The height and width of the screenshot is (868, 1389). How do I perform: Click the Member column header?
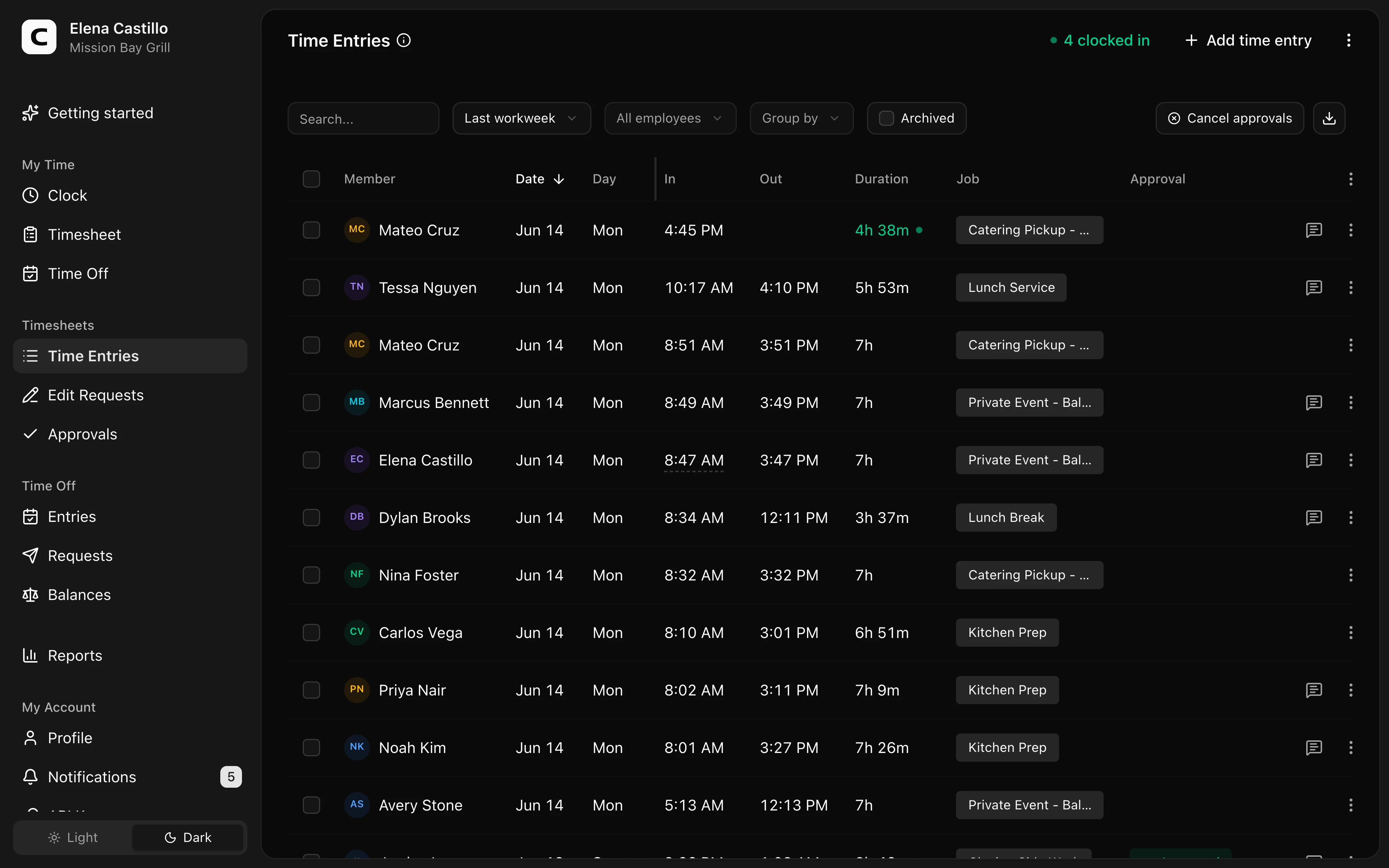[x=370, y=179]
